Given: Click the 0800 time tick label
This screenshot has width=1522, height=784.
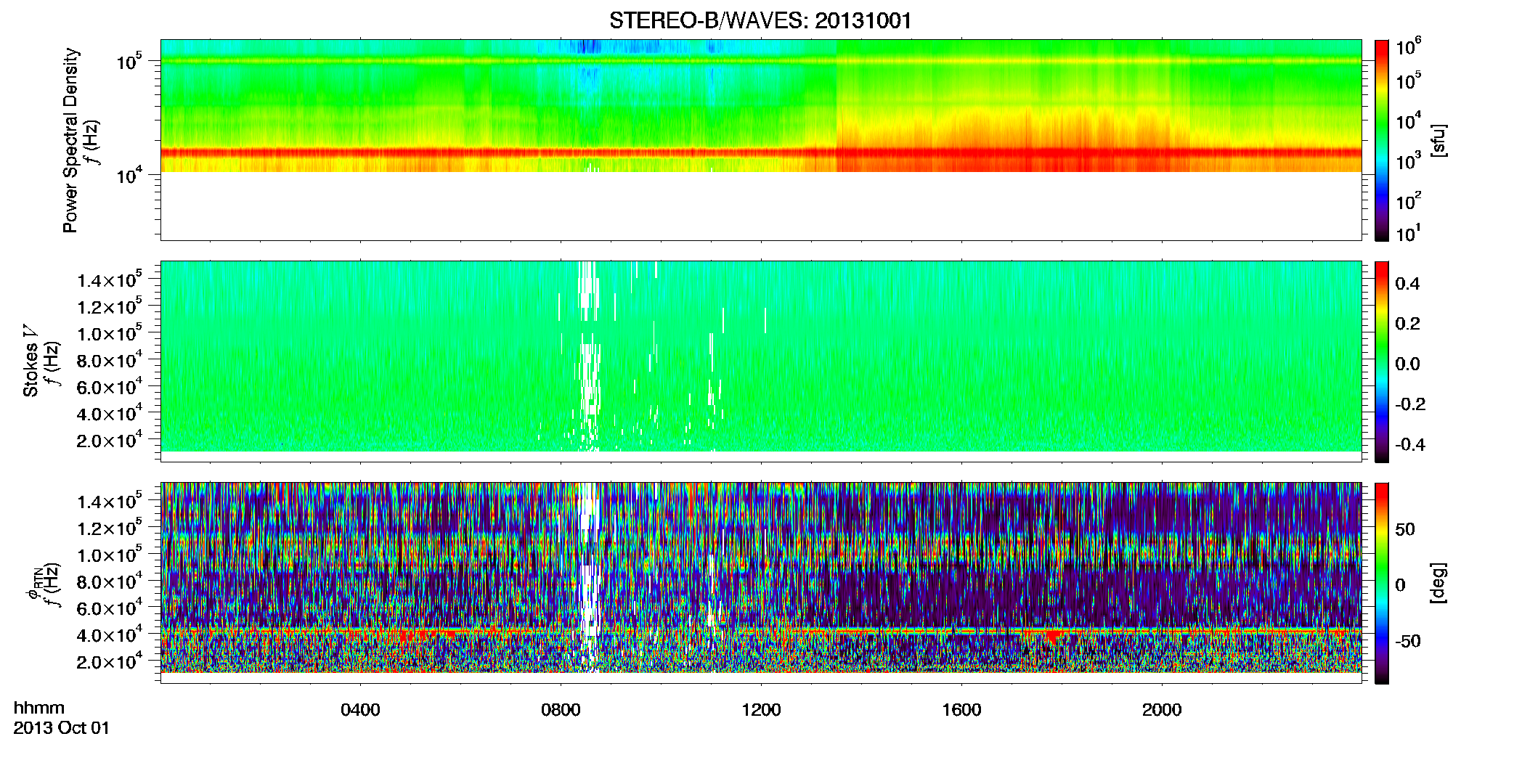Looking at the screenshot, I should coord(561,710).
